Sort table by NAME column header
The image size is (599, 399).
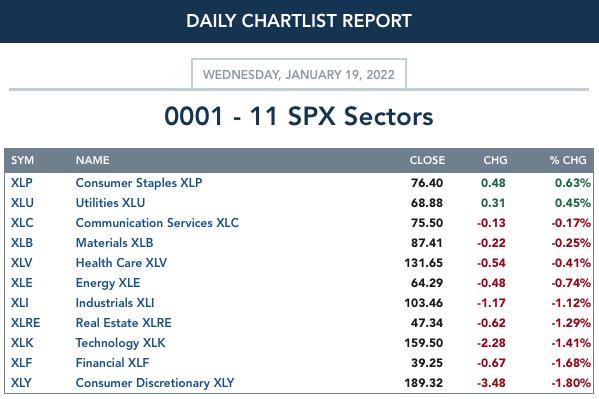92,160
